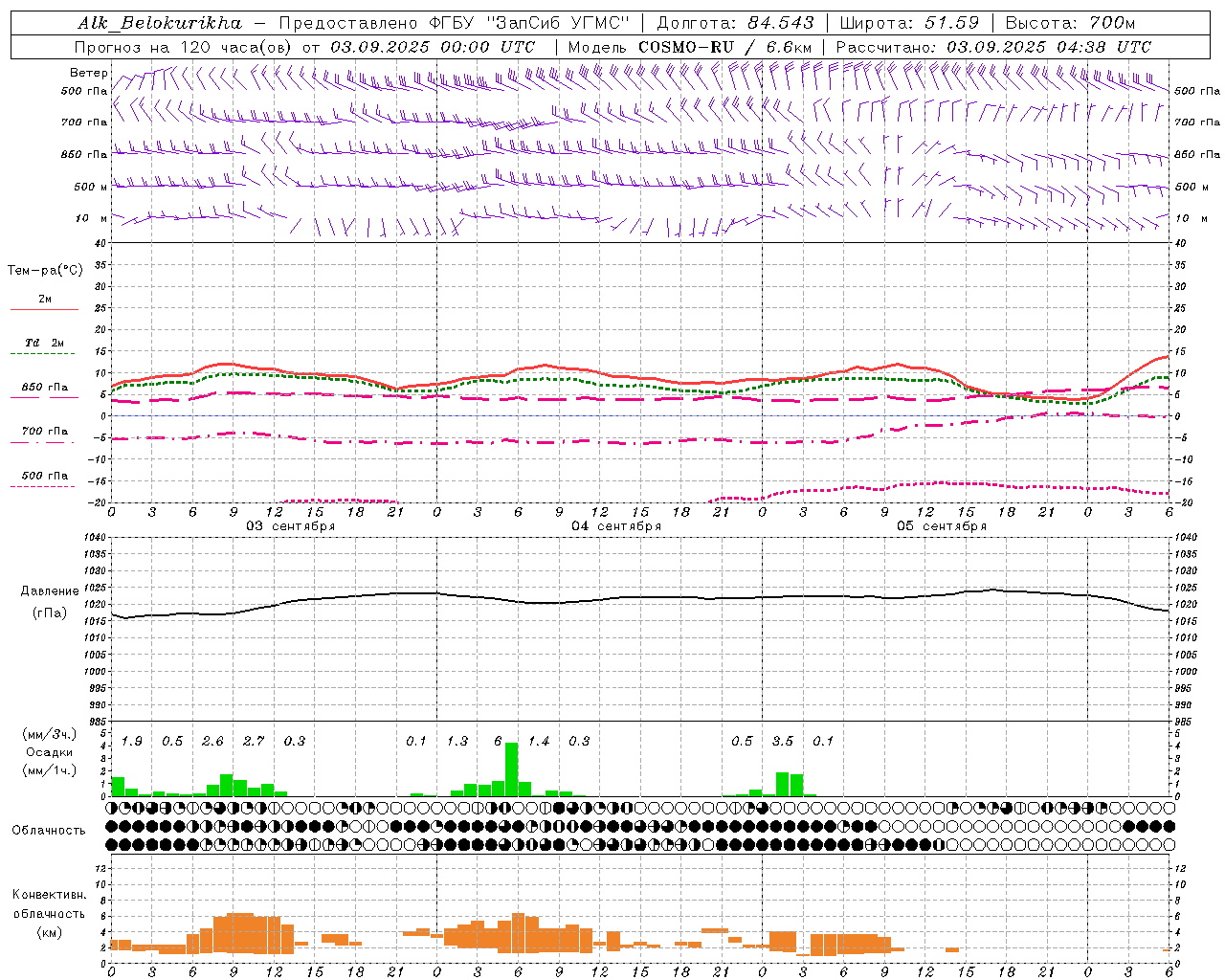Click the Прогноз на 120 часа(ов) text
Screen dimensions: 1225x980
point(184,47)
